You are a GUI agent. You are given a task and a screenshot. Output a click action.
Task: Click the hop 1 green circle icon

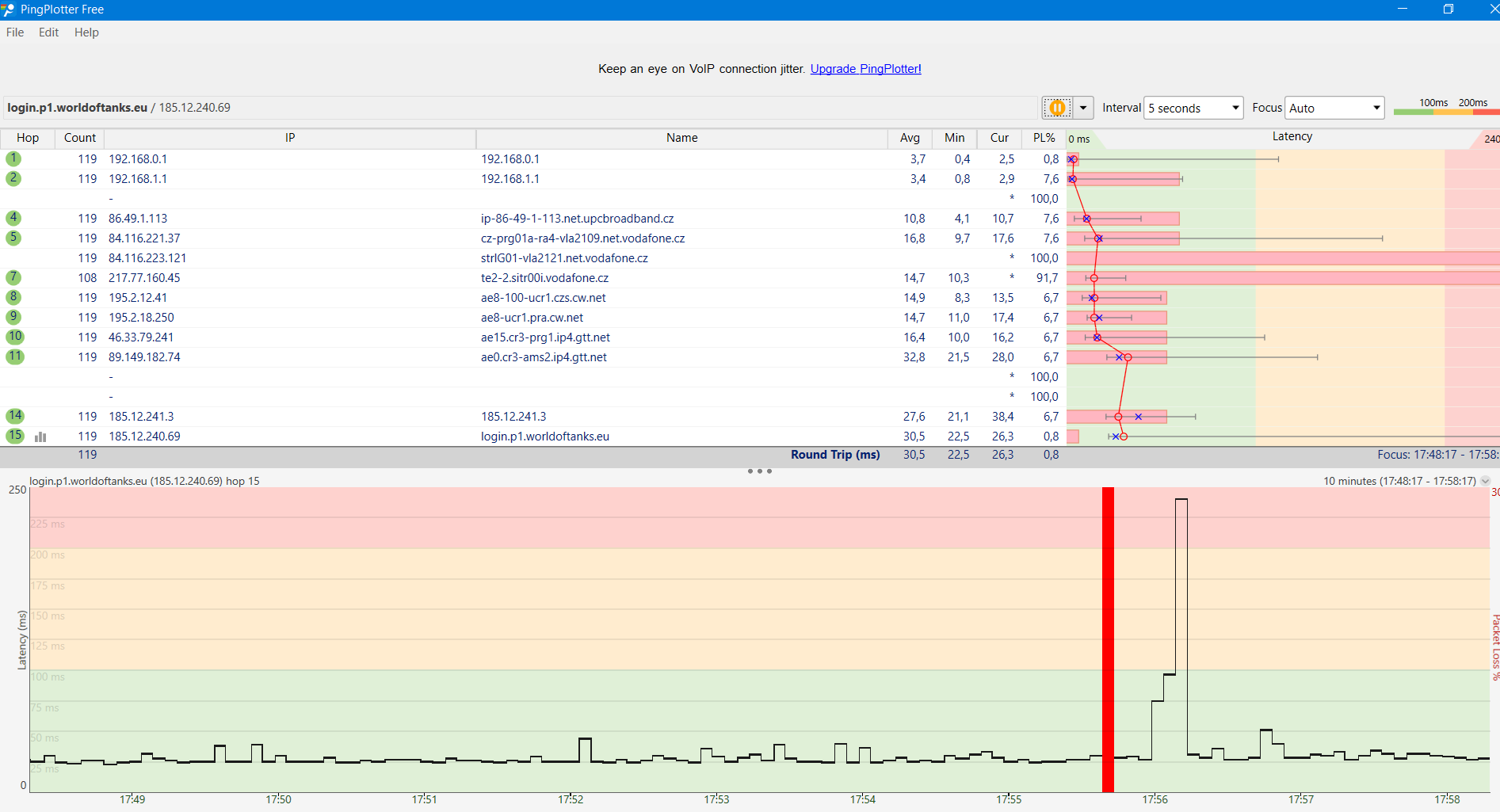click(x=13, y=158)
